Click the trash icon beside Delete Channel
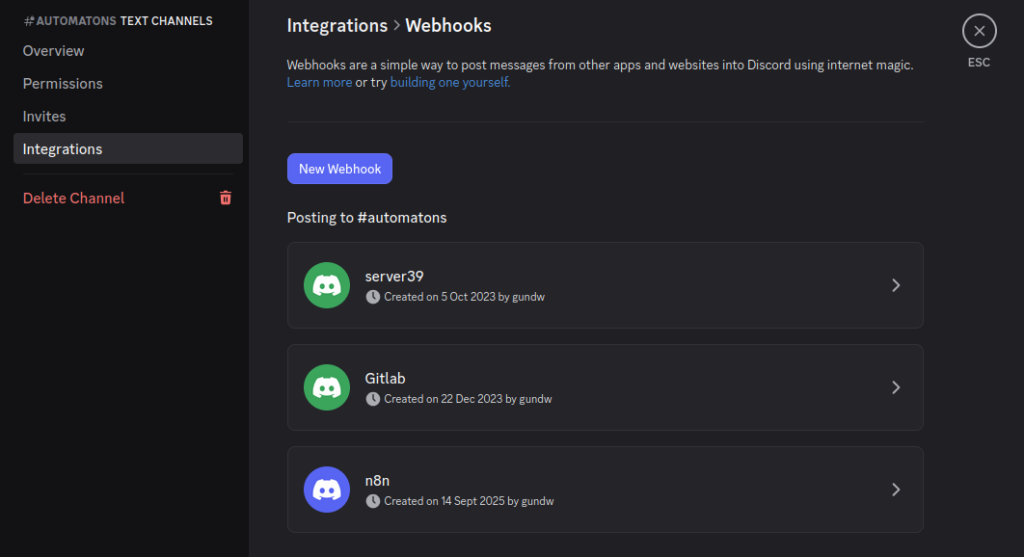This screenshot has width=1024, height=557. [x=225, y=198]
